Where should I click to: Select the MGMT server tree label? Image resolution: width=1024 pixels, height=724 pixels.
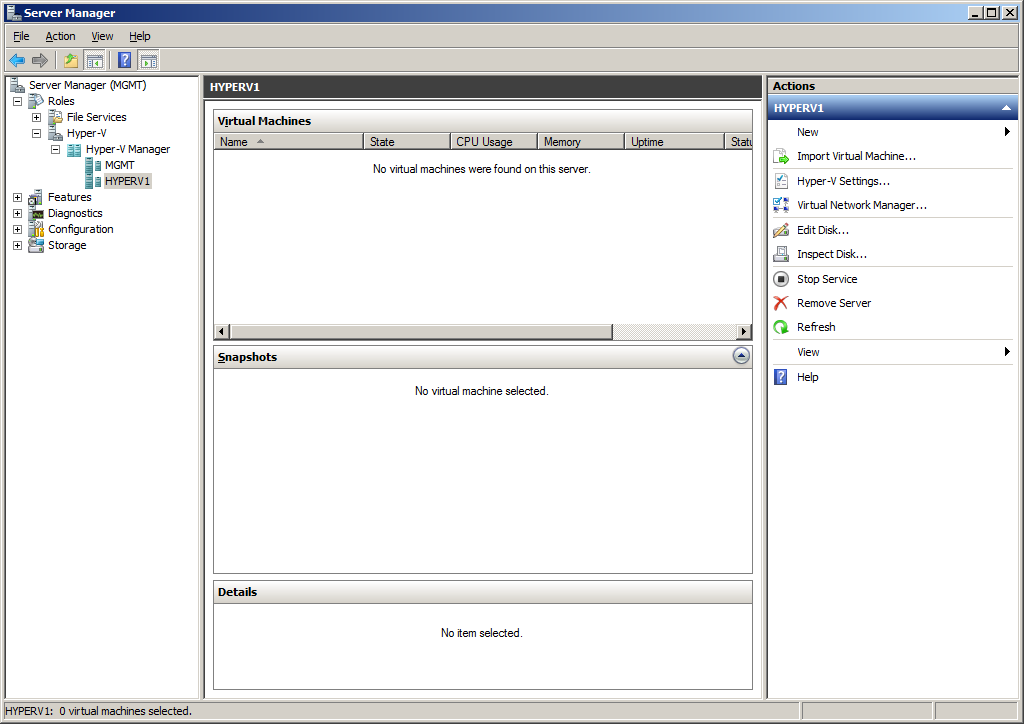click(x=120, y=165)
